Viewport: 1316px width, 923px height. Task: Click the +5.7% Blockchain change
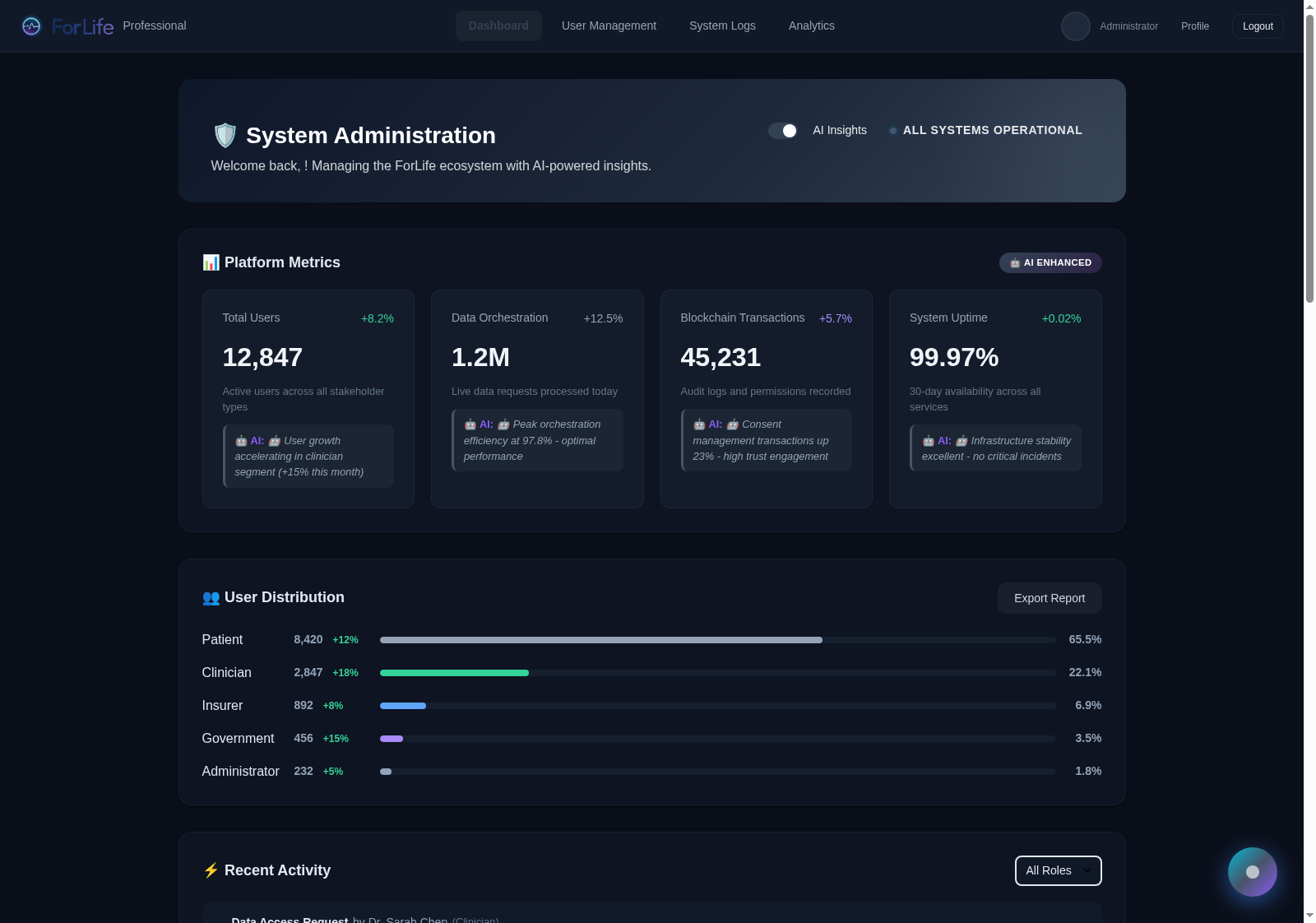click(x=836, y=318)
